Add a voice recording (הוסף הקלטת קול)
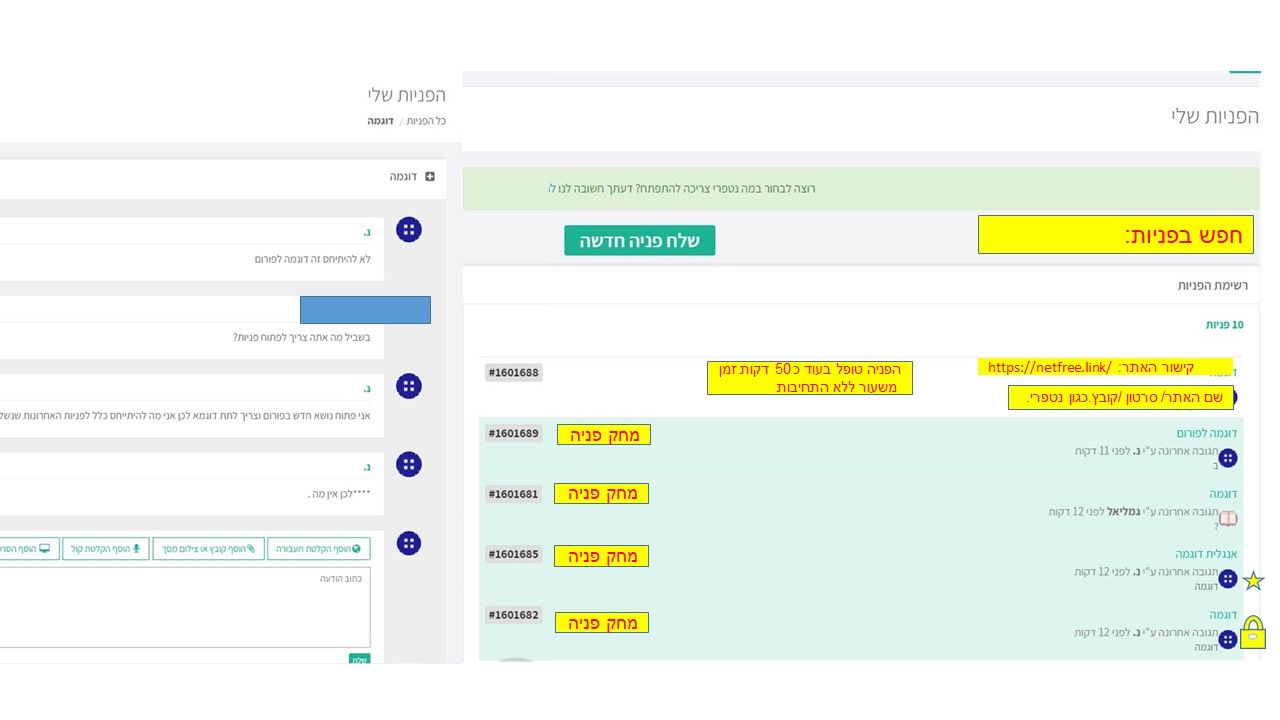Viewport: 1280px width, 720px height. [x=106, y=549]
